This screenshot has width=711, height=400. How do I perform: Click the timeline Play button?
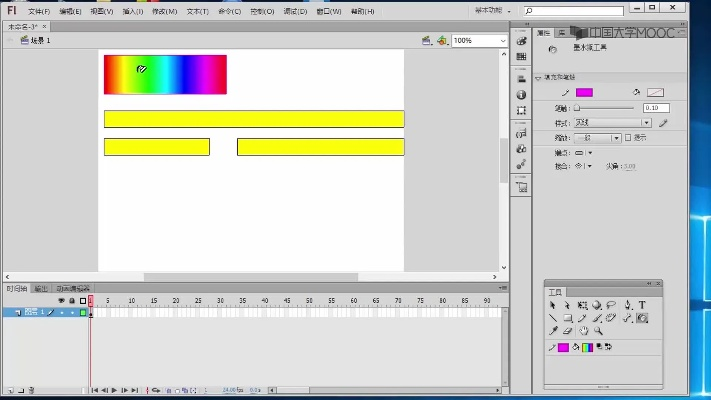click(114, 390)
